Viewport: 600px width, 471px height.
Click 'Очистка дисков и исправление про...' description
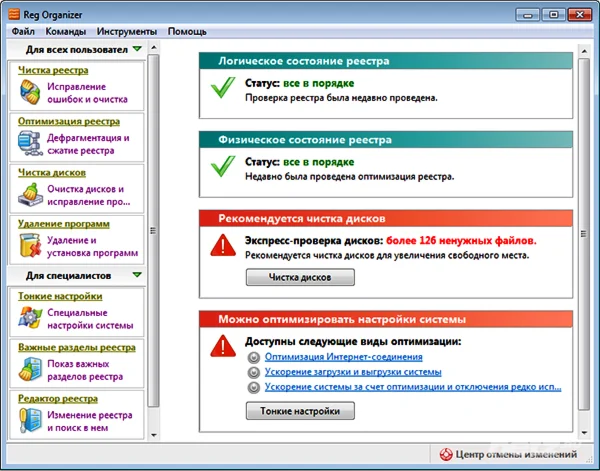click(89, 196)
